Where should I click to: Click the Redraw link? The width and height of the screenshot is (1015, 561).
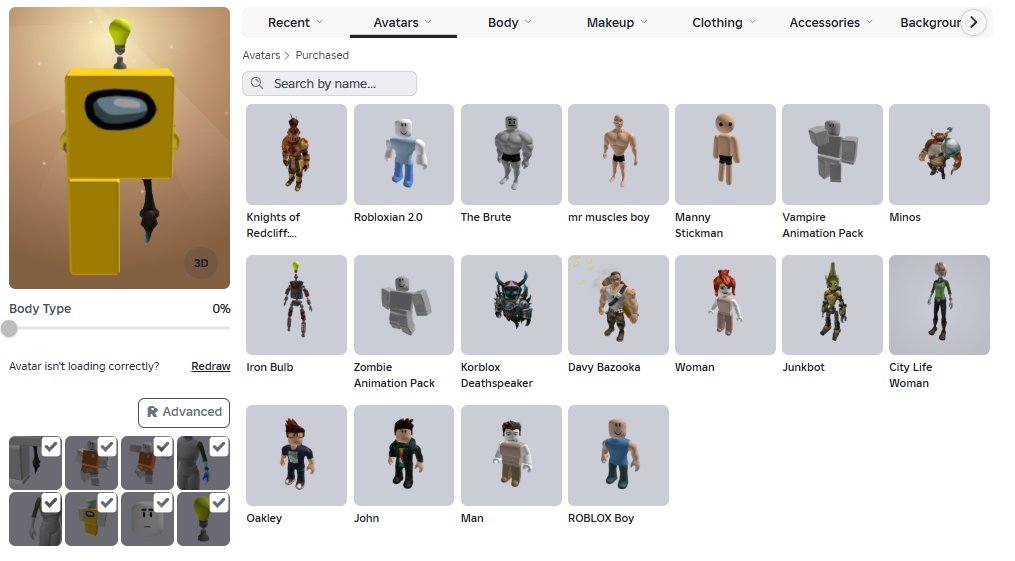pyautogui.click(x=210, y=366)
